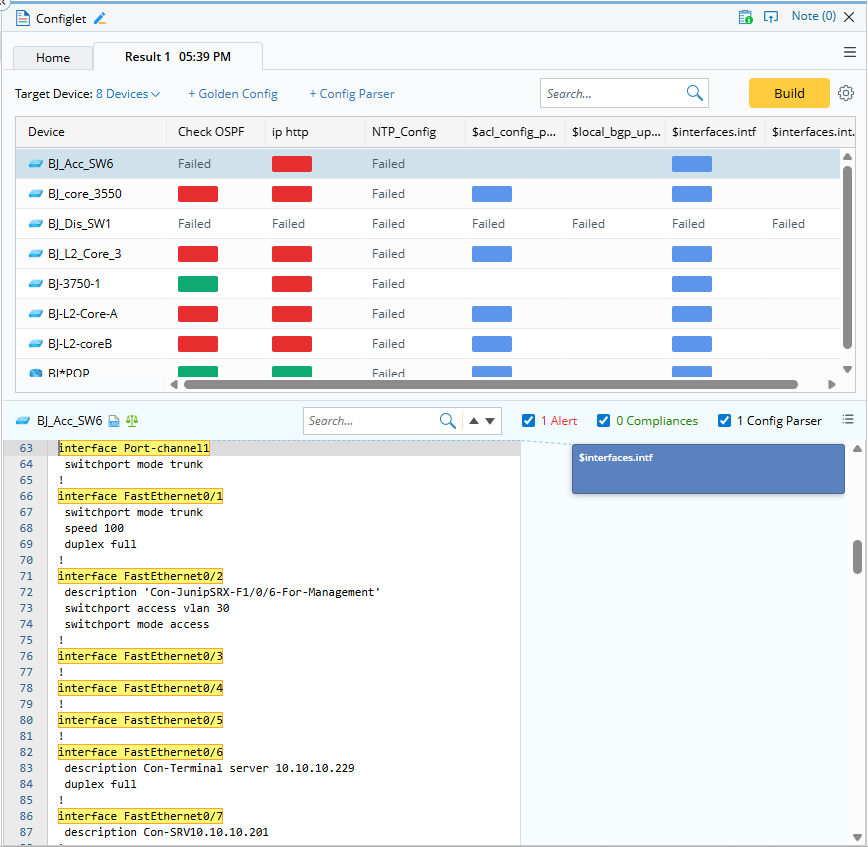The height and width of the screenshot is (847, 868).
Task: Disable the 1 Config Parser checkbox
Action: pos(724,421)
